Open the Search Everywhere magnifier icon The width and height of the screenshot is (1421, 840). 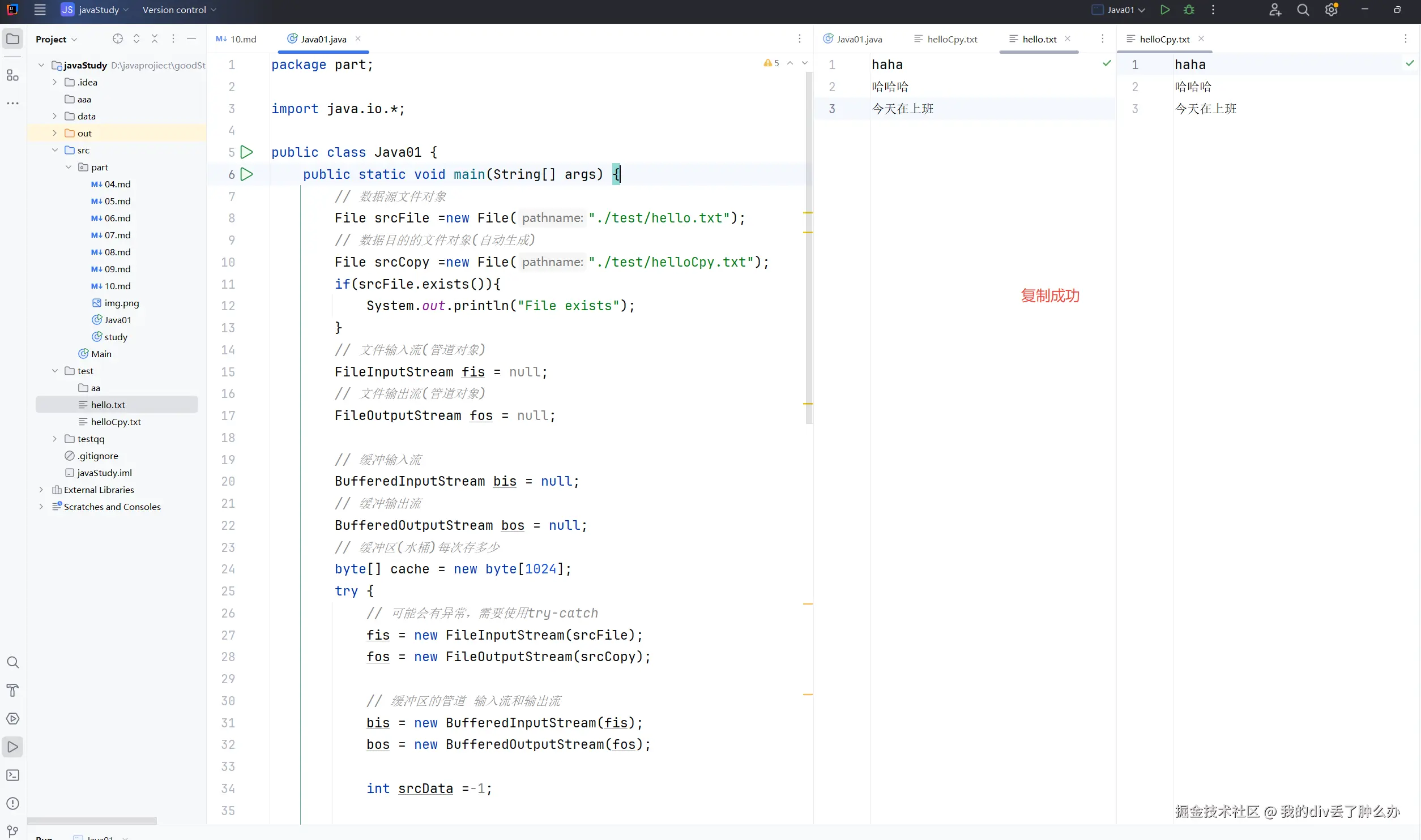coord(1303,10)
